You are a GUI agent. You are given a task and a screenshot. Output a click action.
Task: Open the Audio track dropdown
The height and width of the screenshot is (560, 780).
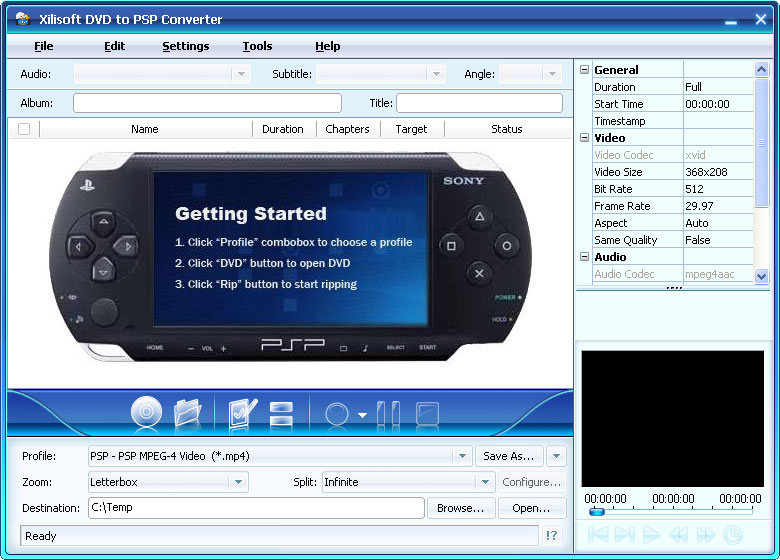point(241,74)
